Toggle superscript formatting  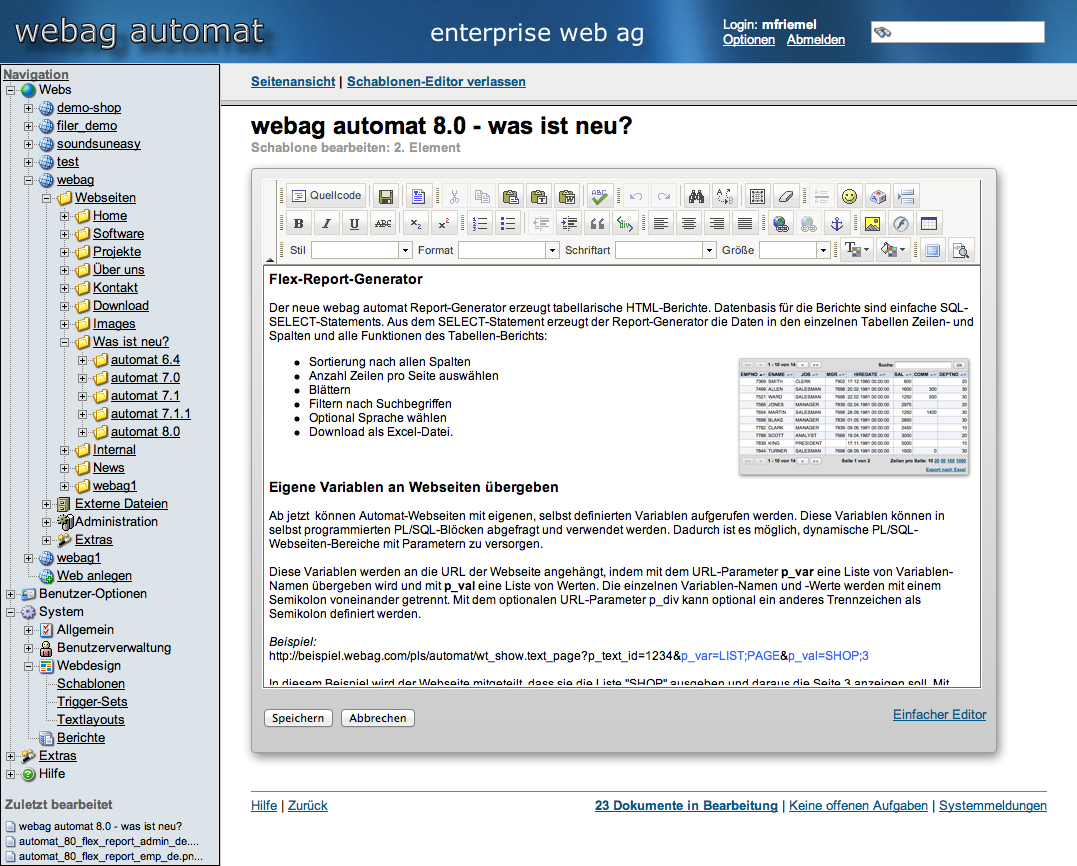(444, 223)
